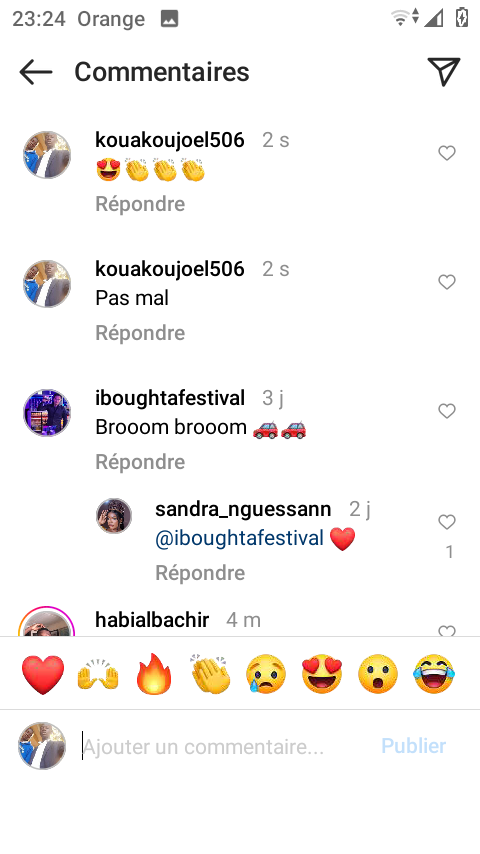Insert the clapping hands quick emoji
Screen dimensions: 480x854
(211, 674)
